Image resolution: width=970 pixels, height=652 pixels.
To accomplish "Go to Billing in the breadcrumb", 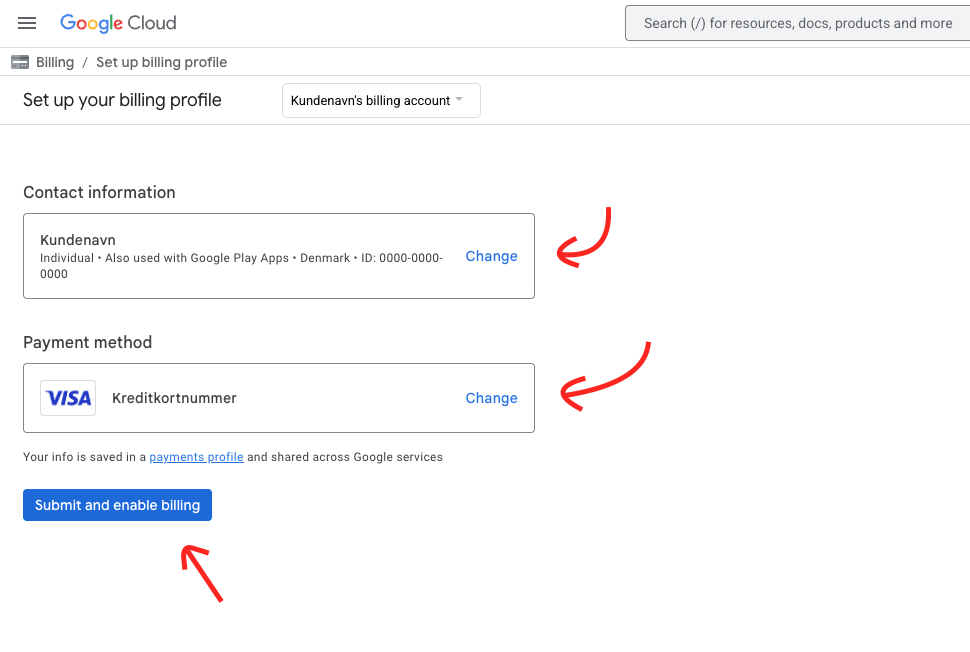I will (x=55, y=62).
